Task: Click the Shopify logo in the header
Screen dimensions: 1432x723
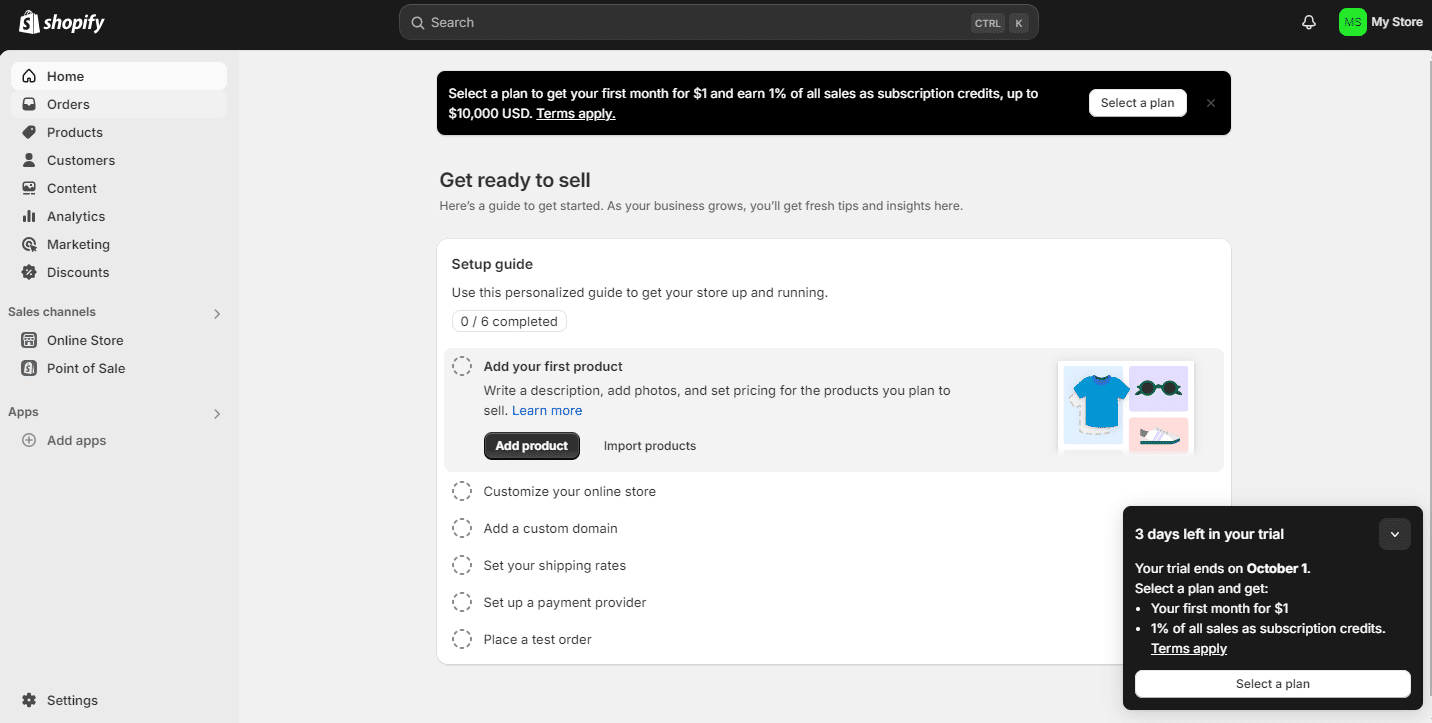Action: (62, 22)
